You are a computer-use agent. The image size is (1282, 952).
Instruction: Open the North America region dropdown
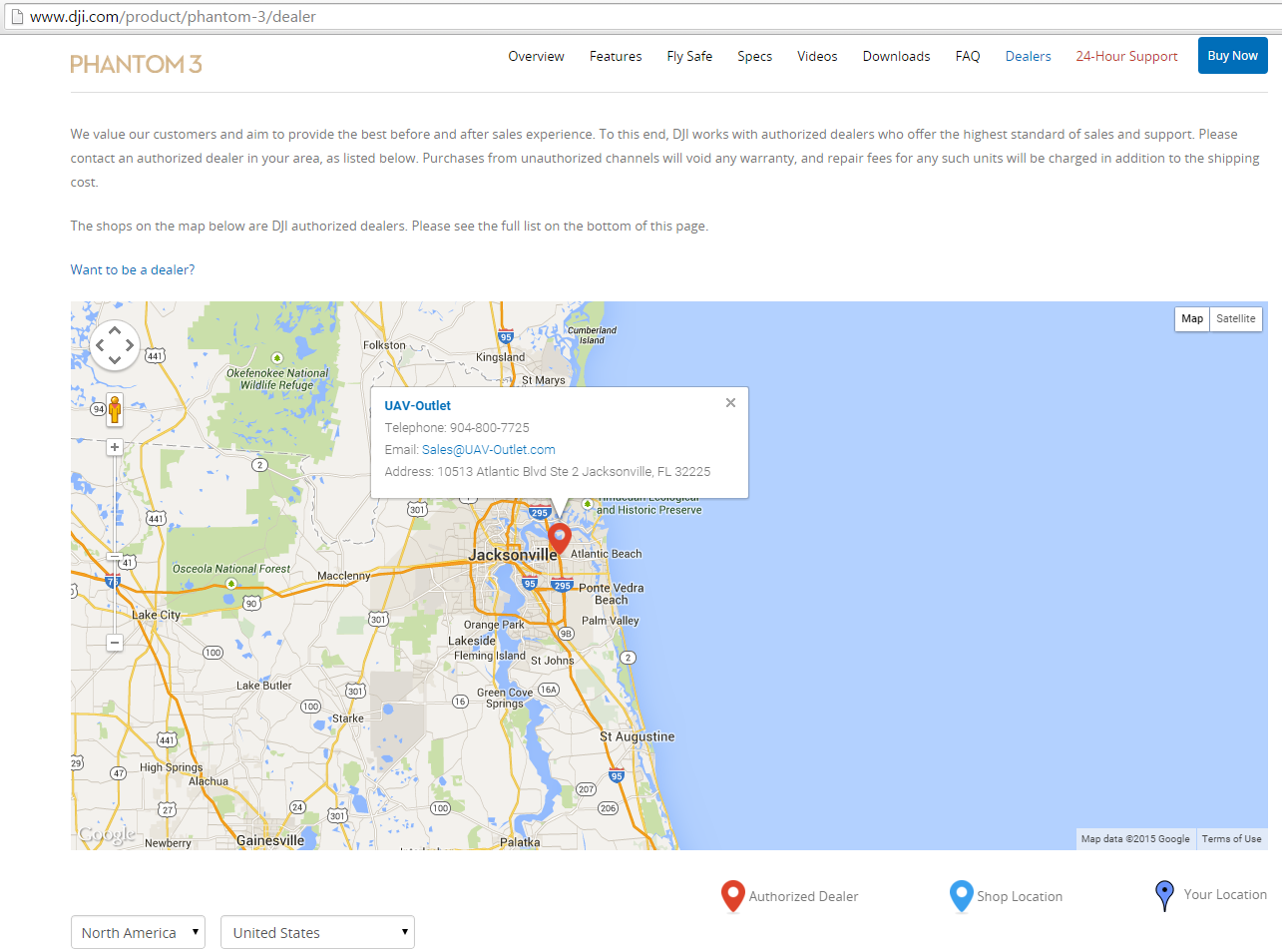[138, 932]
